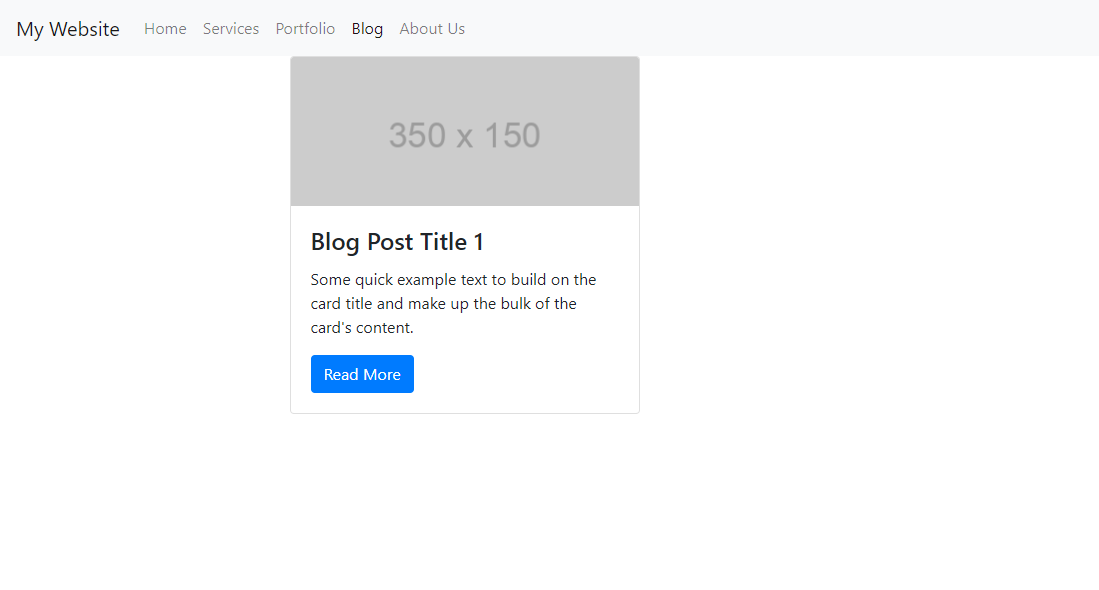Navigate to the Portfolio section
Viewport: 1099px width, 590px height.
(305, 29)
